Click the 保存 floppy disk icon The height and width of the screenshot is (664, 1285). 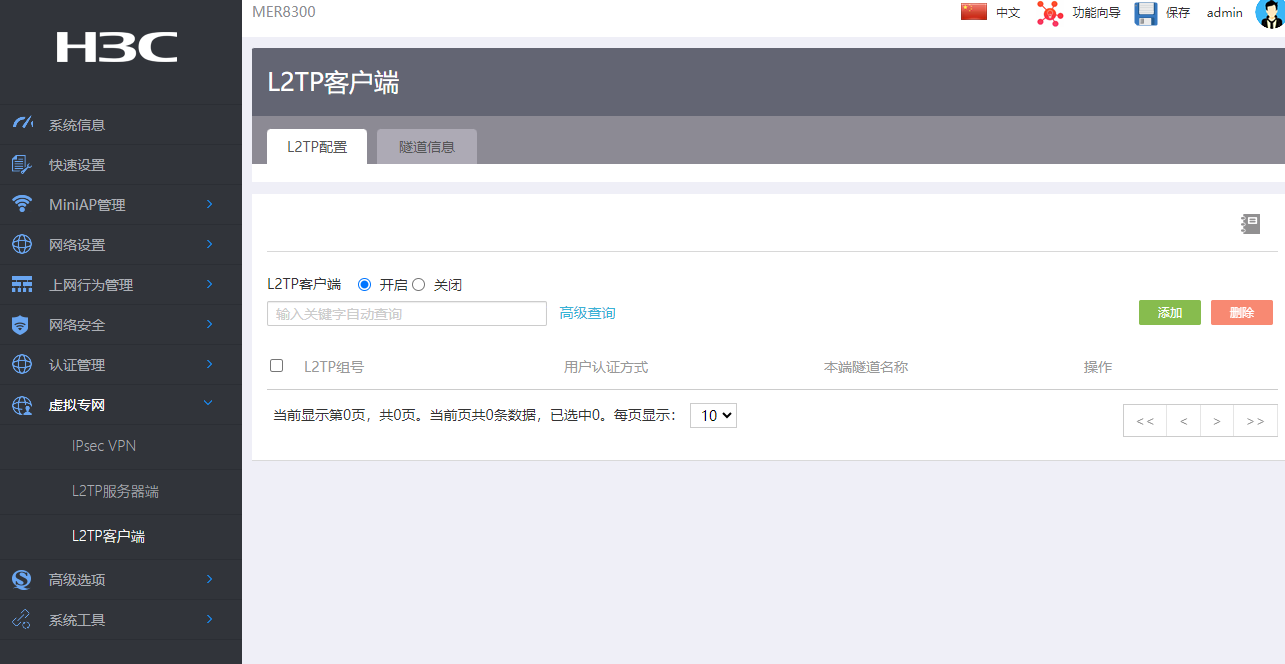click(x=1146, y=13)
